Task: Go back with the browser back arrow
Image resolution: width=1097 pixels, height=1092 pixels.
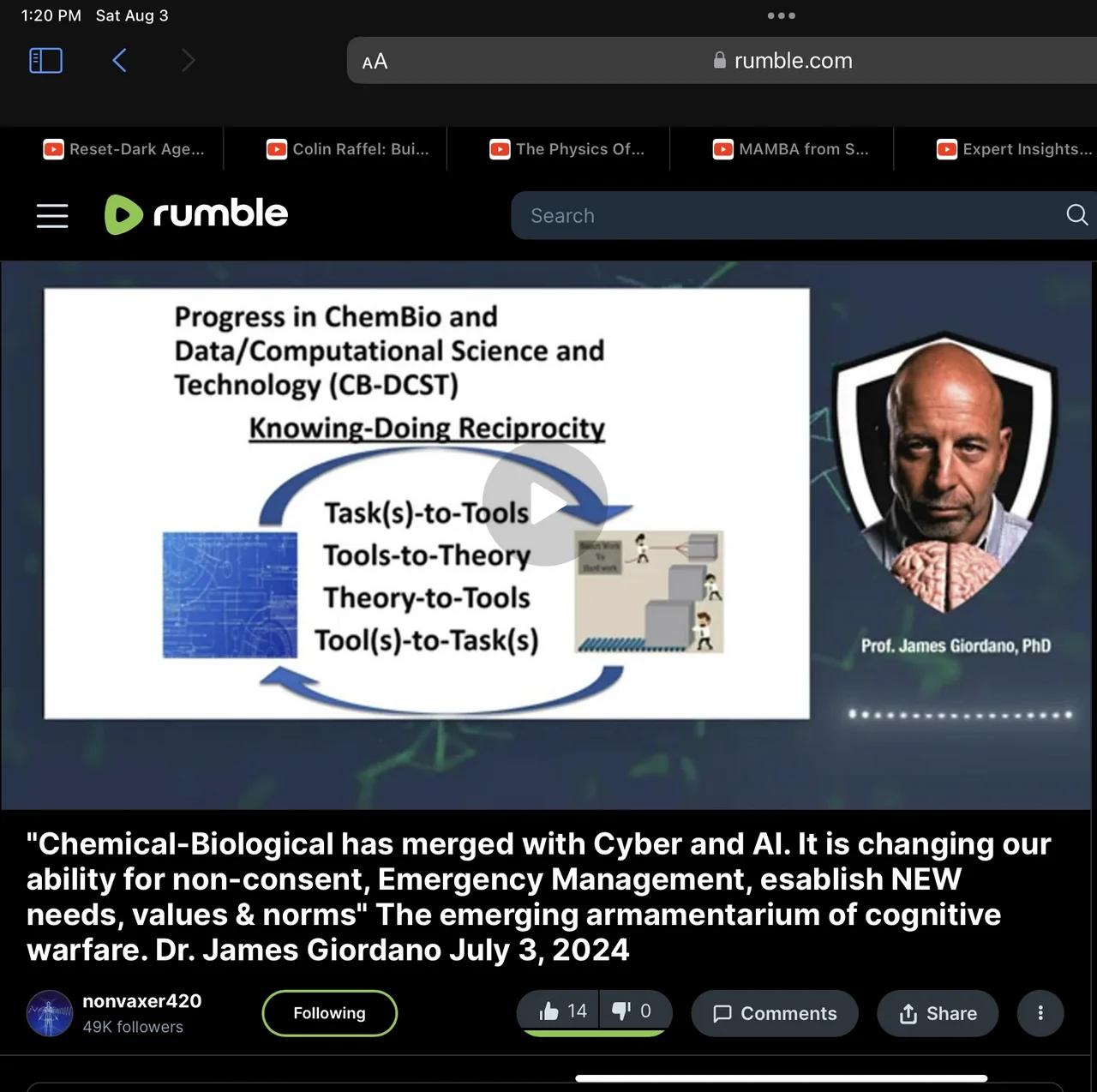Action: pos(120,61)
